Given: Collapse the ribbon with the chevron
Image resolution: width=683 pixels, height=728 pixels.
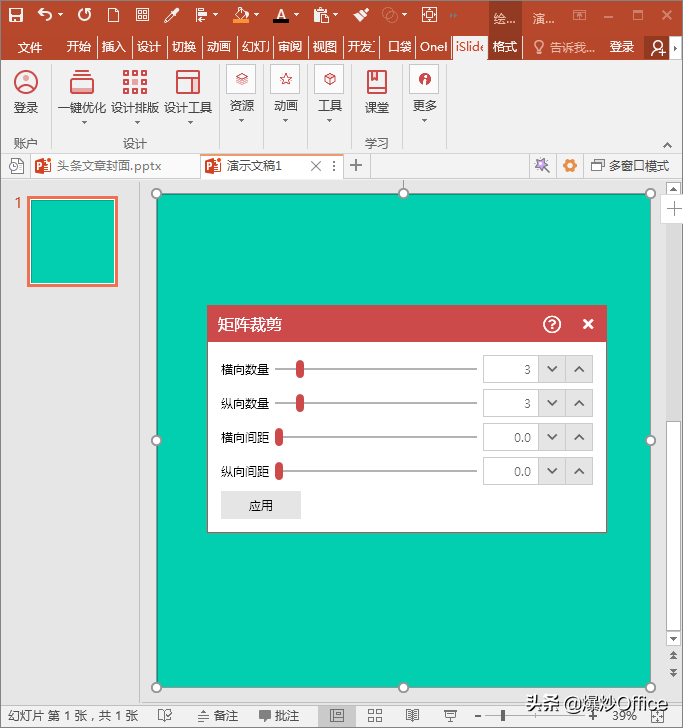Looking at the screenshot, I should point(667,145).
